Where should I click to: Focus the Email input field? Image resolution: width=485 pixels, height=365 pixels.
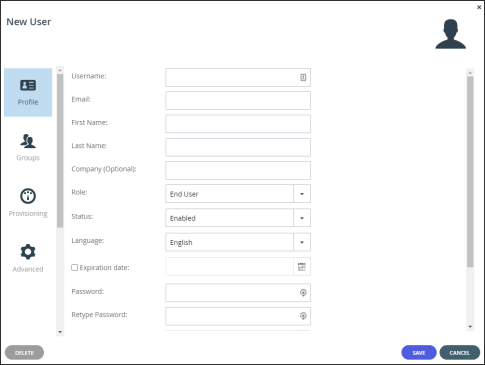point(238,100)
